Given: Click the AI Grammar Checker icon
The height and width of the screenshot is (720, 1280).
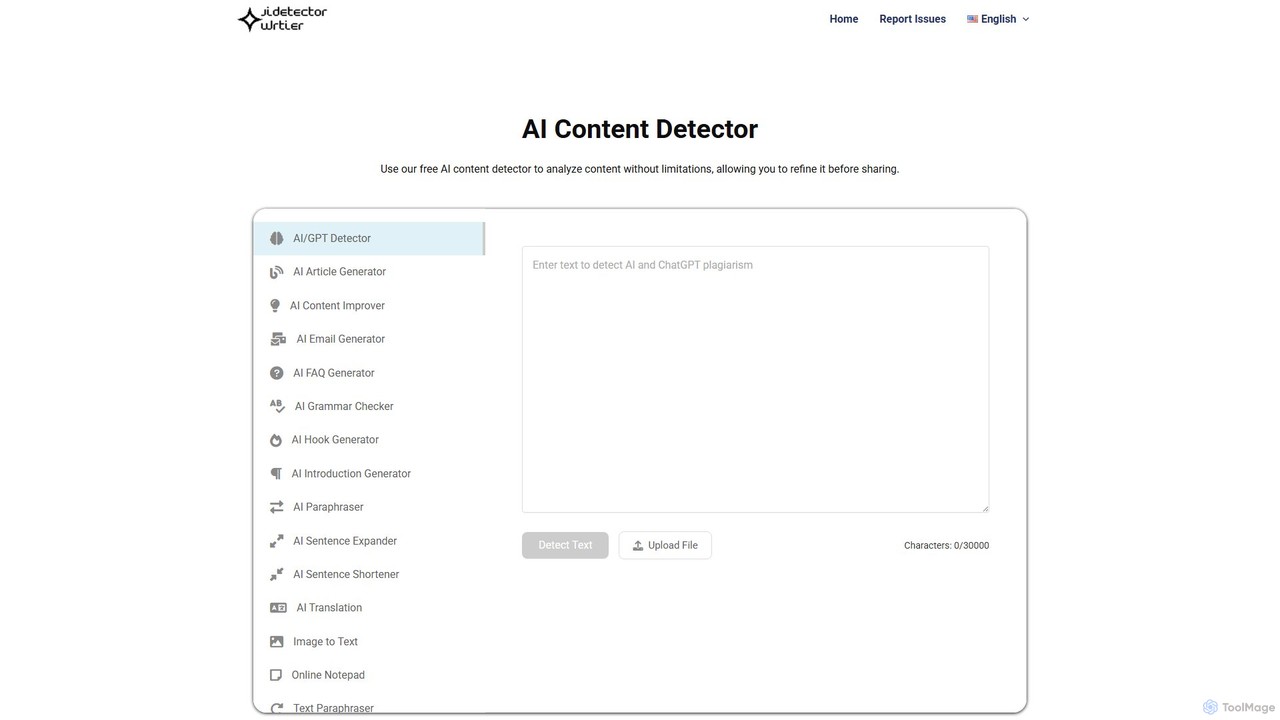Looking at the screenshot, I should pos(278,406).
